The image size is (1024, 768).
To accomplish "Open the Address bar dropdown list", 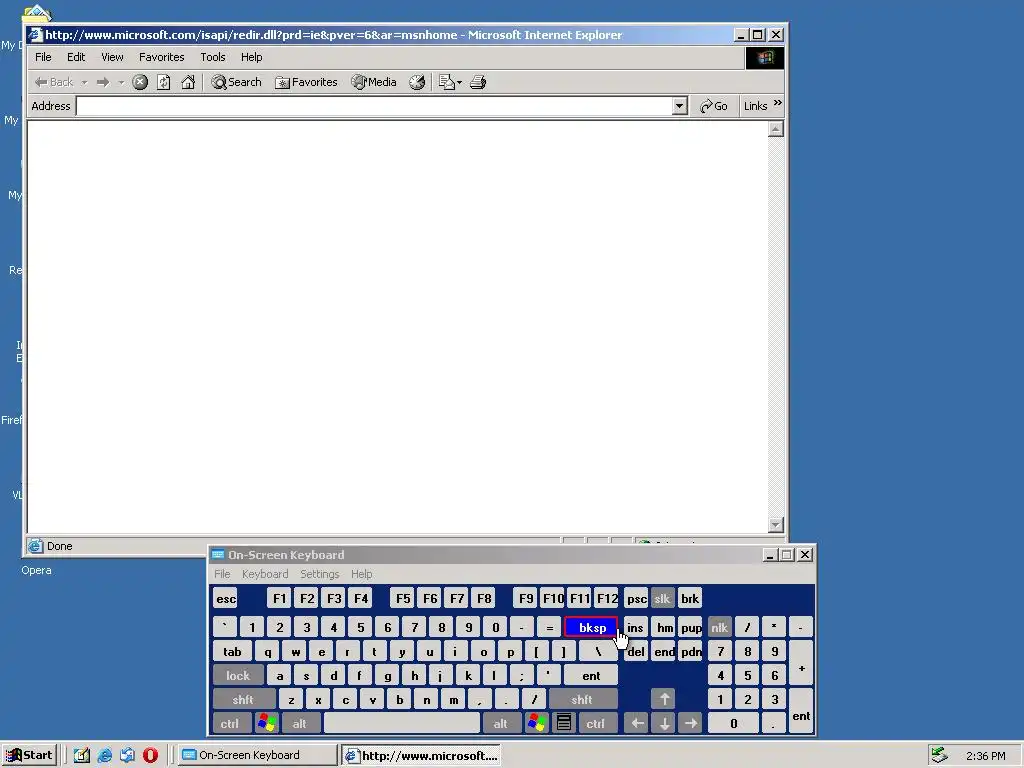I will point(679,106).
